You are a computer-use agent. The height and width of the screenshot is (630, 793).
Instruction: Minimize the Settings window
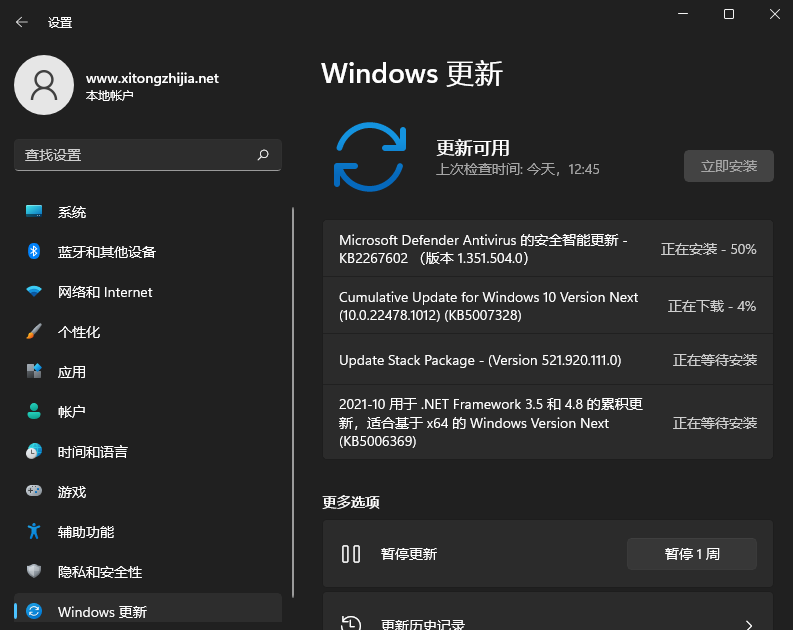coord(683,14)
